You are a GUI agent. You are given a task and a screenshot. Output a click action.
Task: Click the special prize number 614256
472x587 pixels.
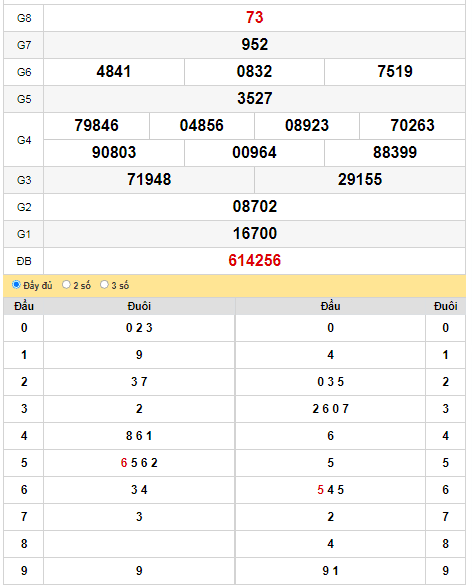pyautogui.click(x=255, y=261)
